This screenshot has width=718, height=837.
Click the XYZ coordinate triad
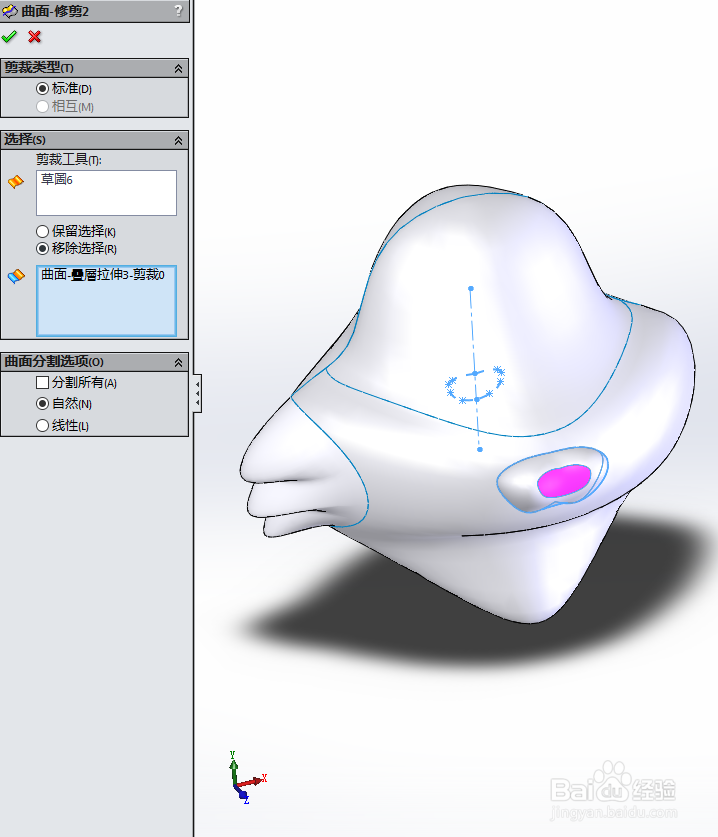click(246, 778)
